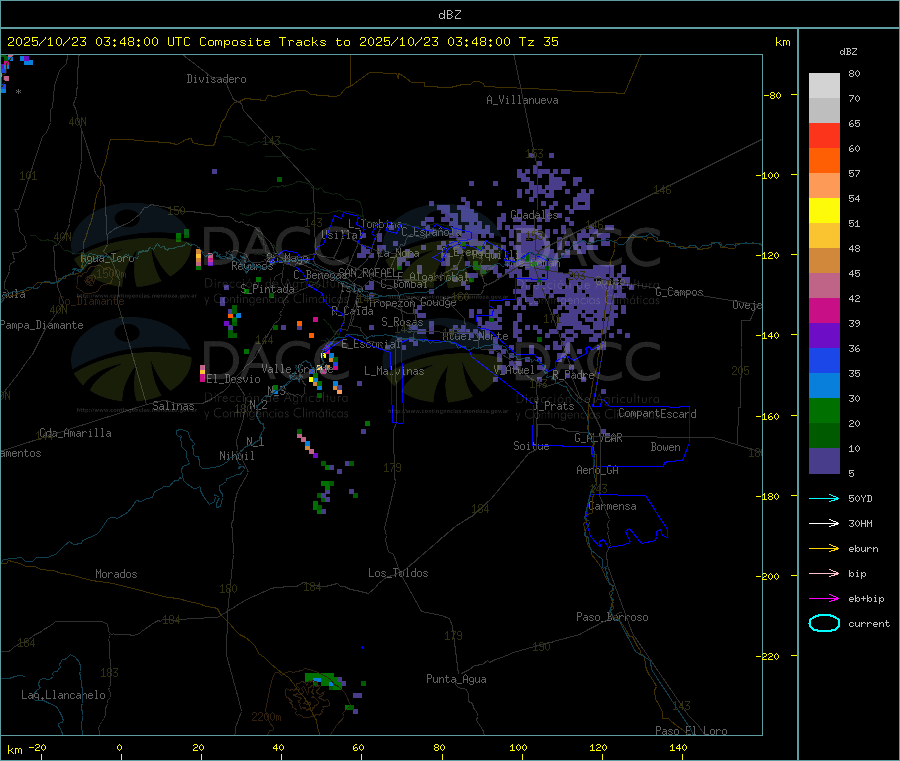Click the Paso_El_Loro map label
This screenshot has height=761, width=900.
coord(691,731)
